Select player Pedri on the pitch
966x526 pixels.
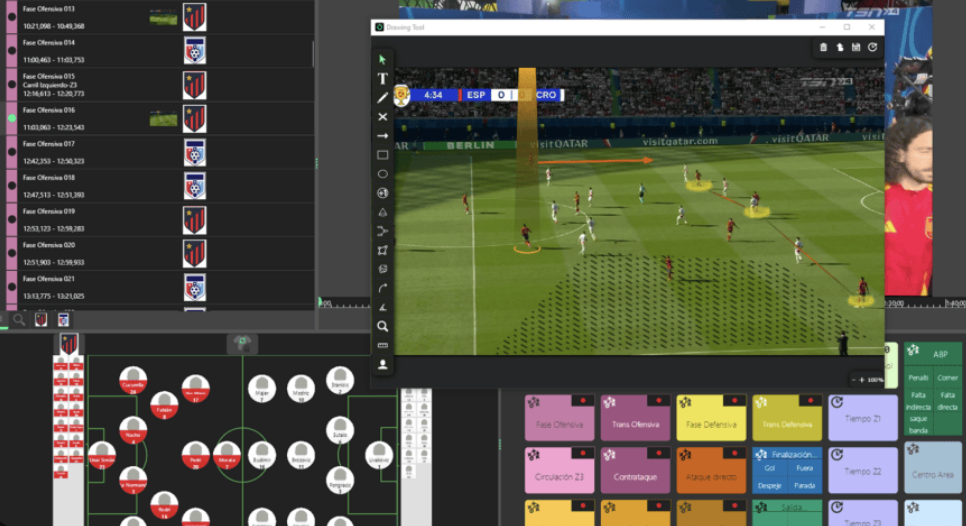coord(195,455)
